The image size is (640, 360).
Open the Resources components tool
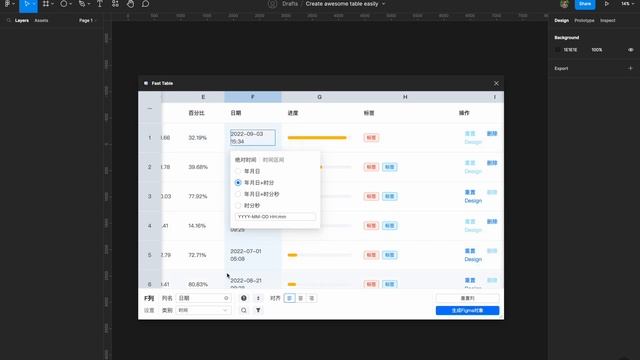[x=115, y=4]
